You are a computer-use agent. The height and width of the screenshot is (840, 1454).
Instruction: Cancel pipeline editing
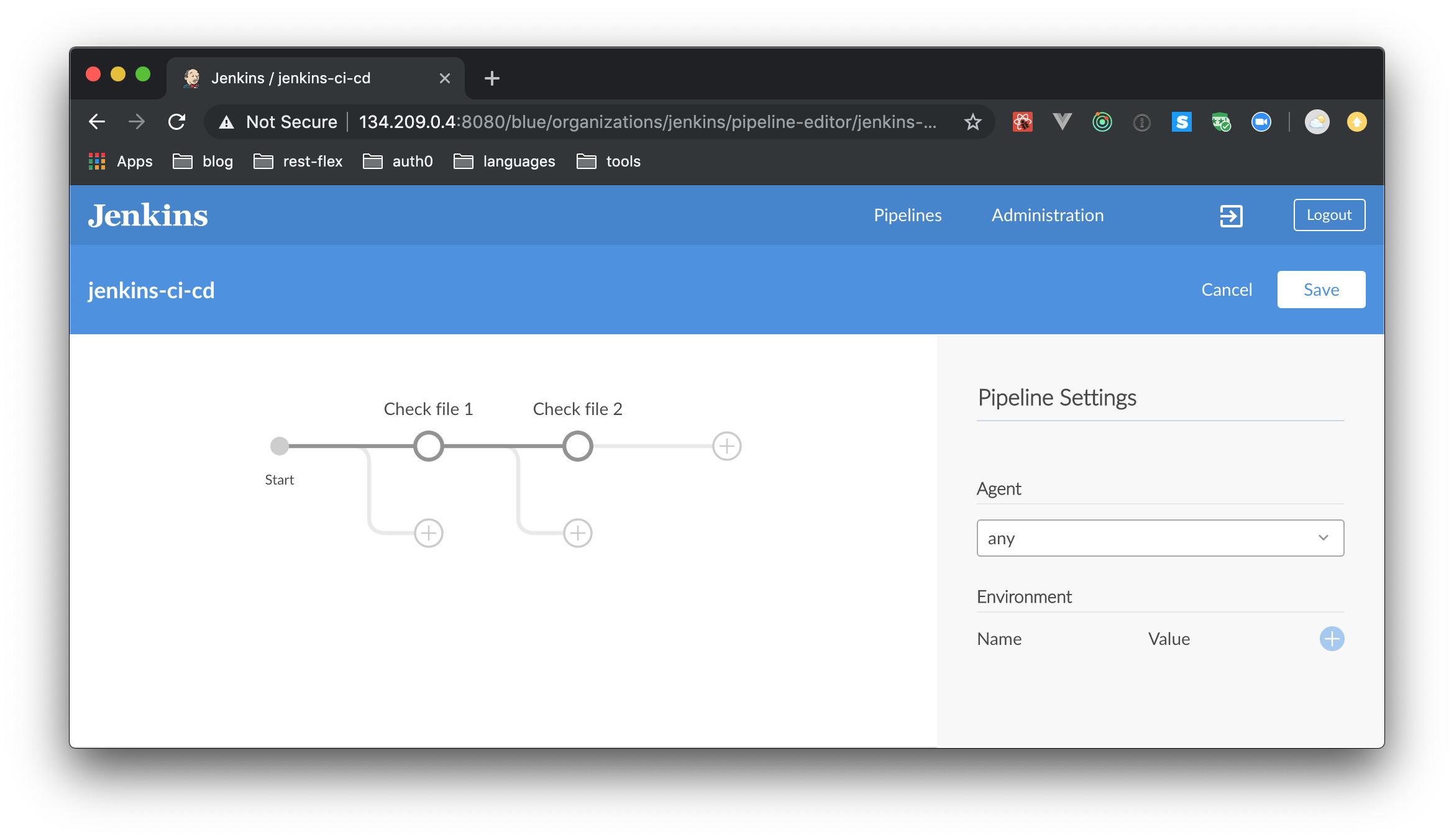point(1227,290)
